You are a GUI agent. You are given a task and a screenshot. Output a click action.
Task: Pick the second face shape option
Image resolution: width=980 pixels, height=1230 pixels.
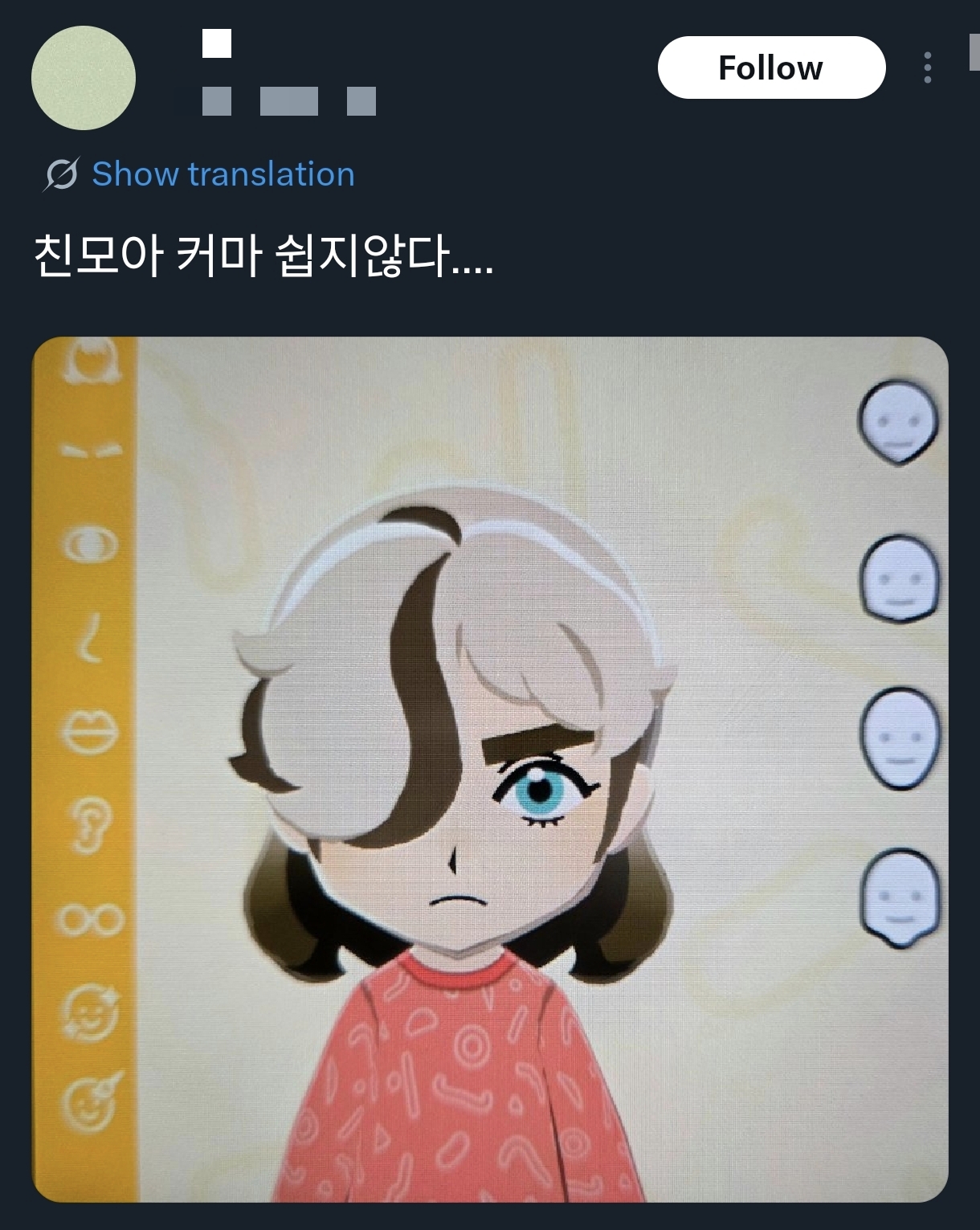[x=899, y=578]
